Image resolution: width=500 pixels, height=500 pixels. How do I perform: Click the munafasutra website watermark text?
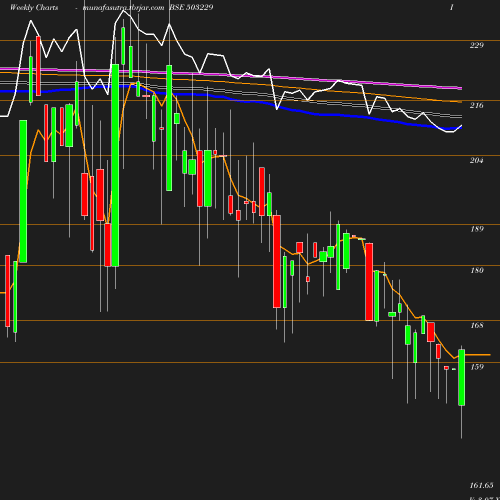pos(123,8)
